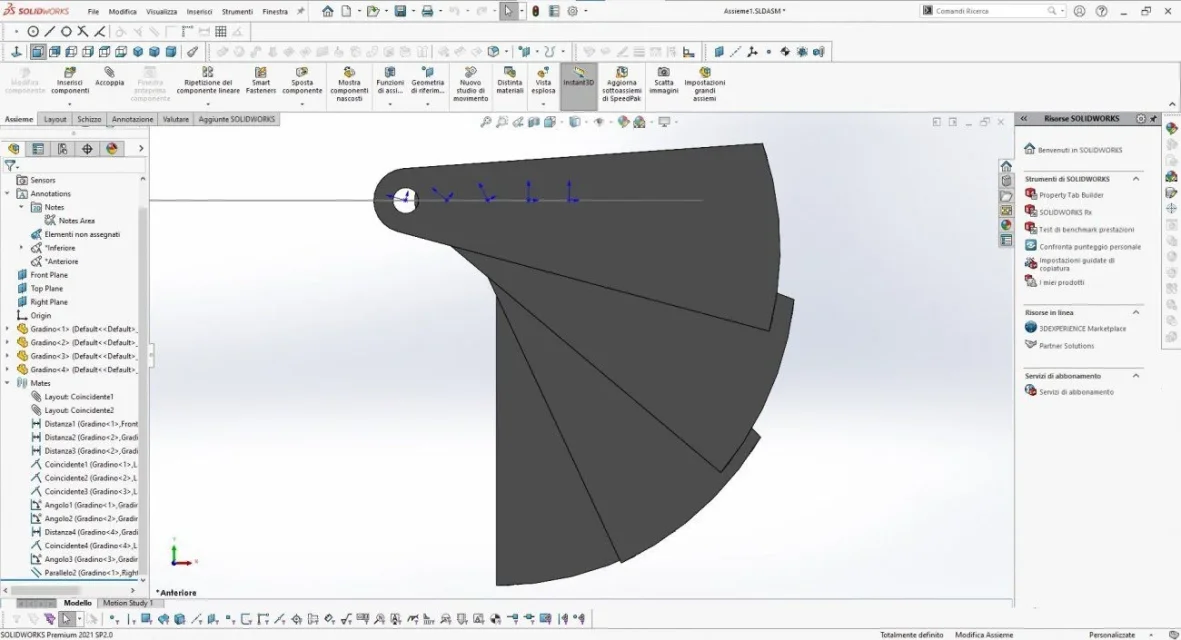Viewport: 1181px width, 640px height.
Task: Click Nuovo studio di movimento
Action: [471, 84]
